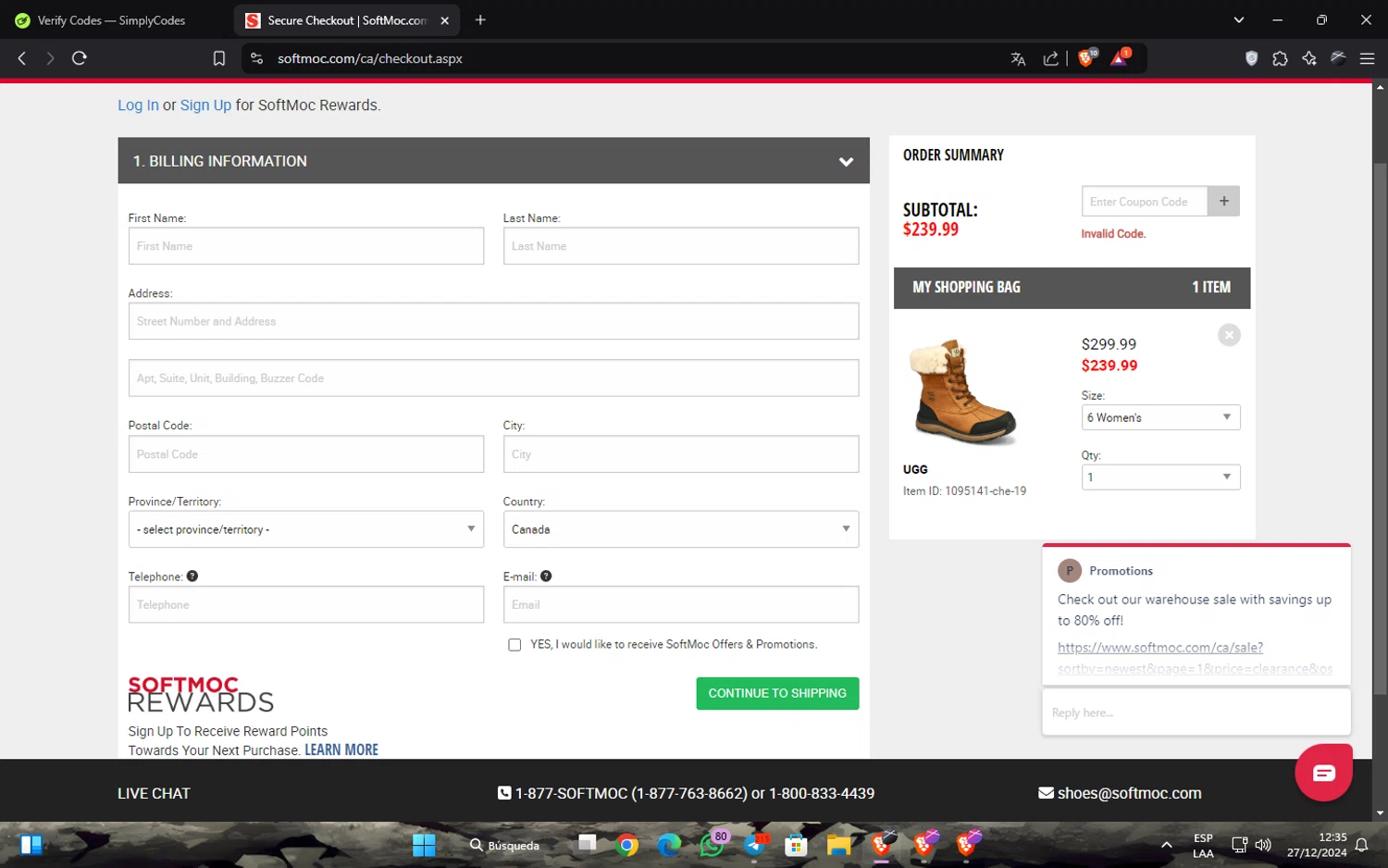Open Leo AI sparkle icon
This screenshot has height=868, width=1388.
pos(1308,58)
